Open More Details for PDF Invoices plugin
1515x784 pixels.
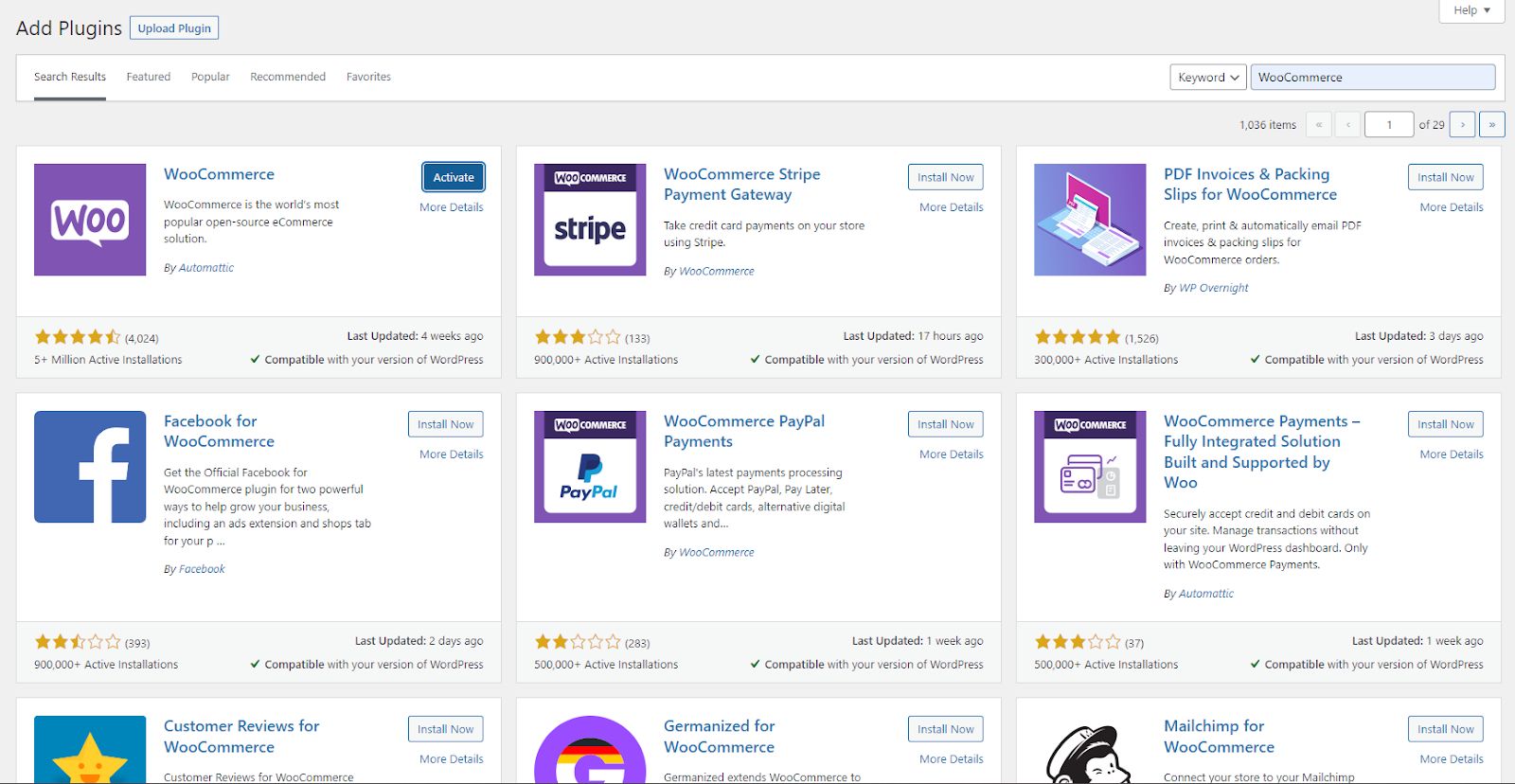click(1452, 207)
